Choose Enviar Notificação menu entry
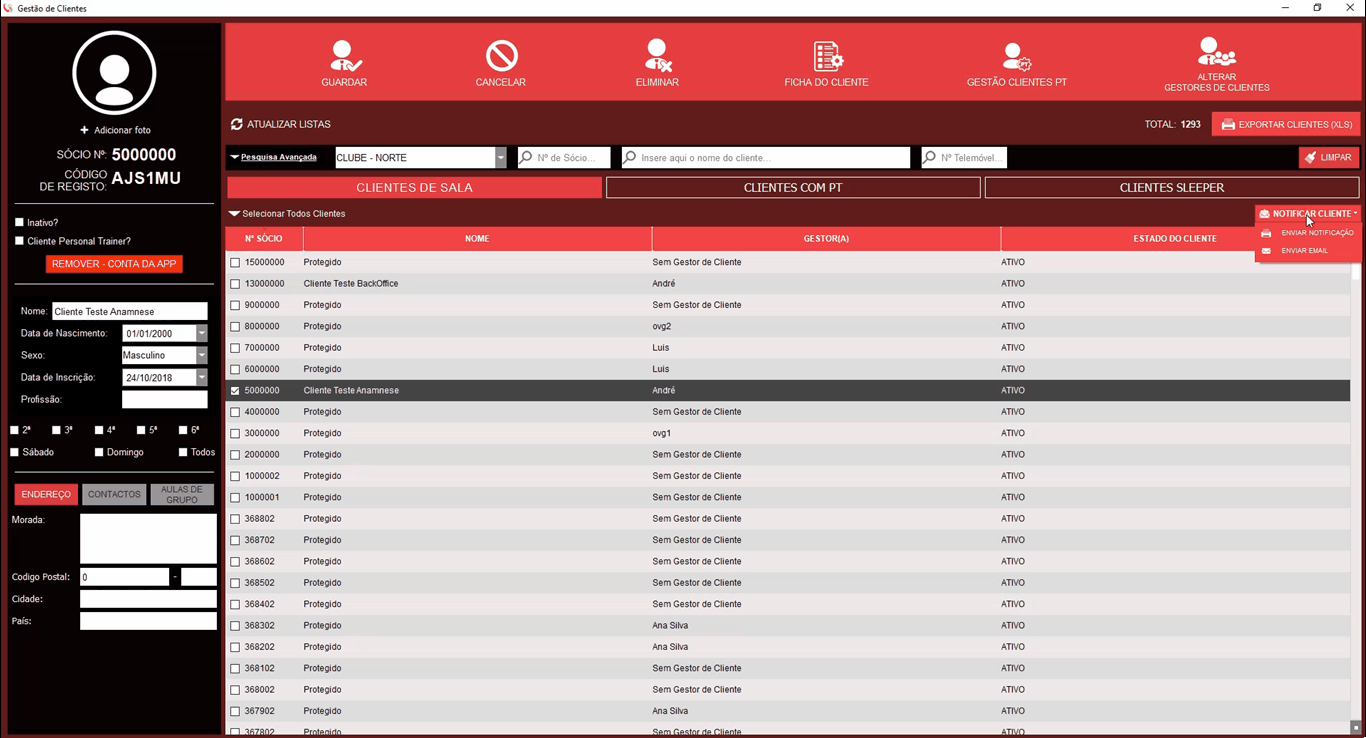 (1308, 233)
